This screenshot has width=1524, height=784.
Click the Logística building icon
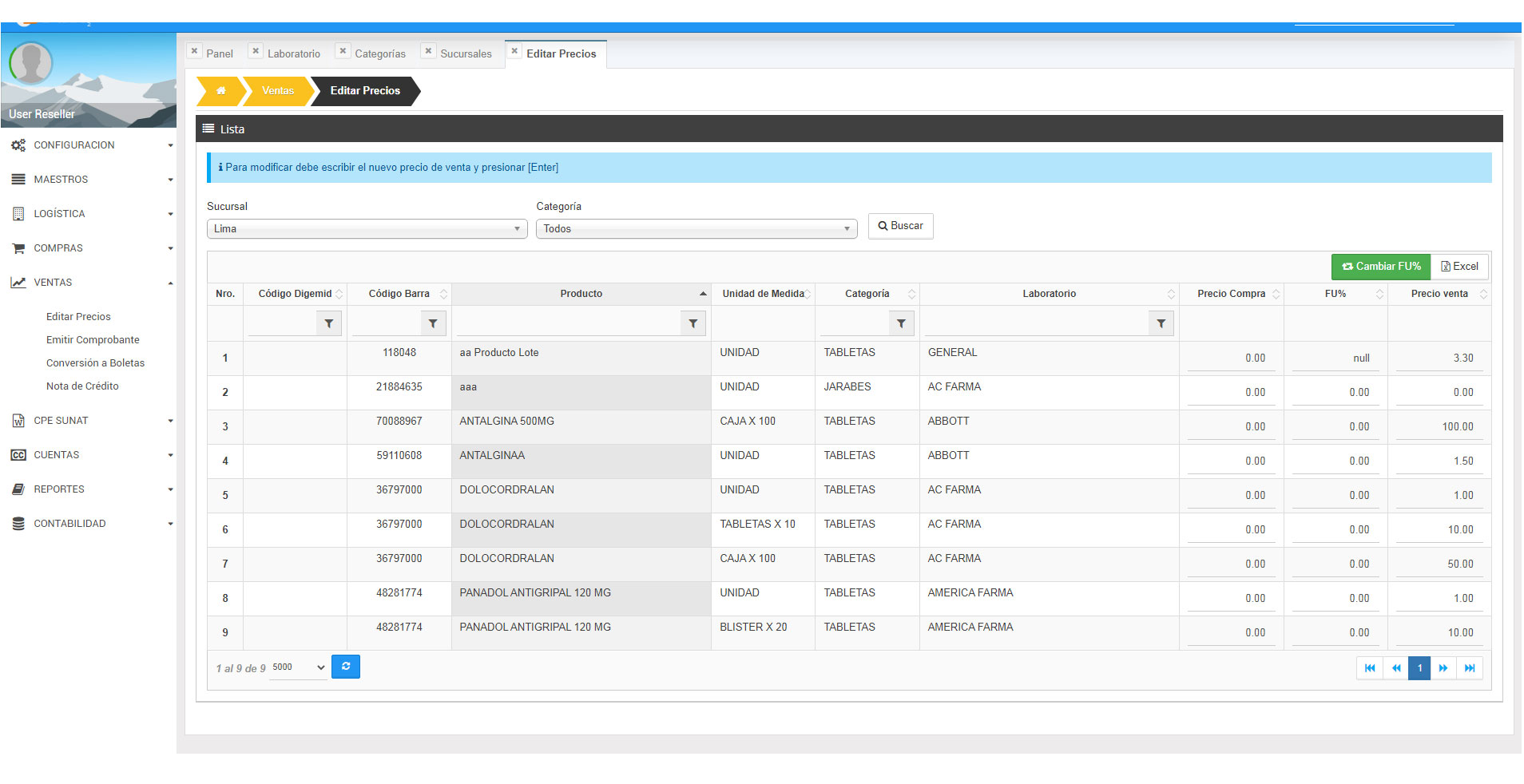coord(18,214)
